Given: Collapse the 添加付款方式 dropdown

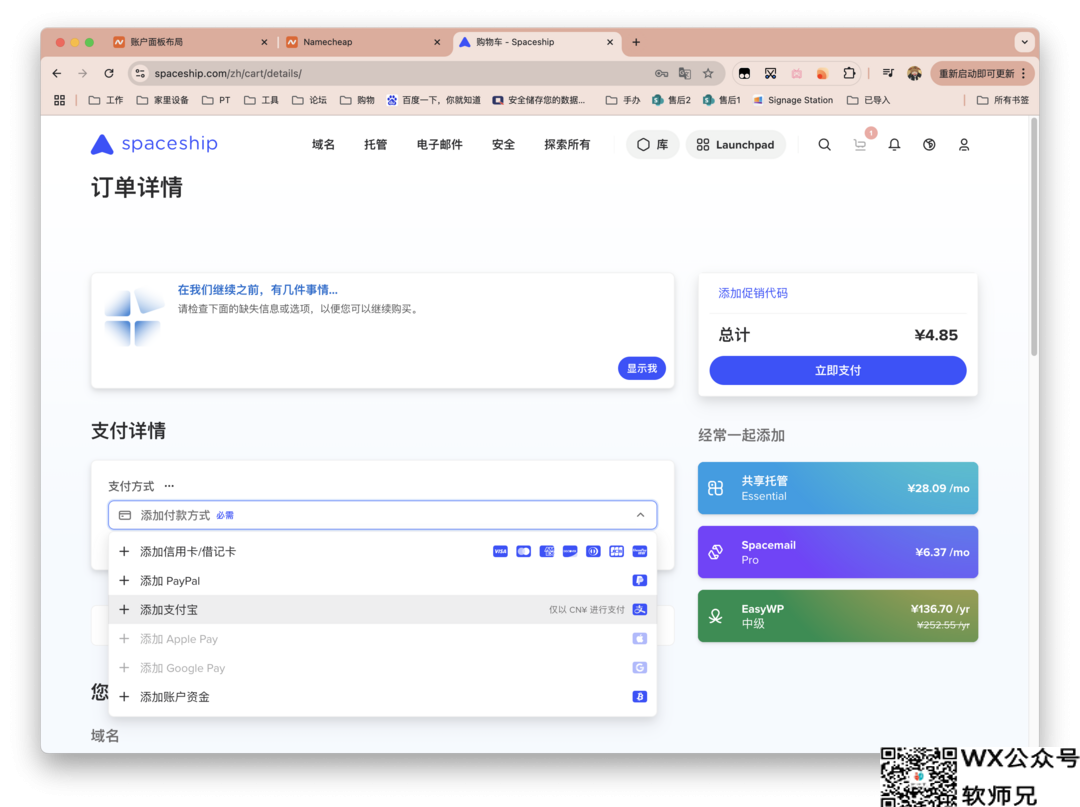Looking at the screenshot, I should (640, 515).
